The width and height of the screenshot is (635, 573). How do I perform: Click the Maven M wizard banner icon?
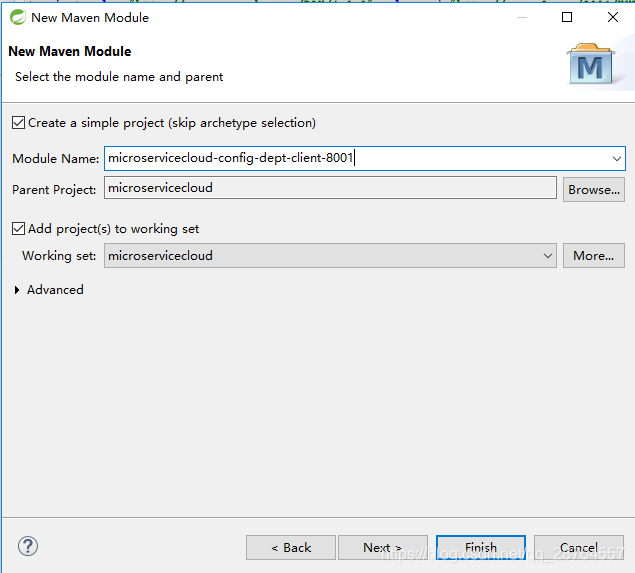click(x=591, y=64)
